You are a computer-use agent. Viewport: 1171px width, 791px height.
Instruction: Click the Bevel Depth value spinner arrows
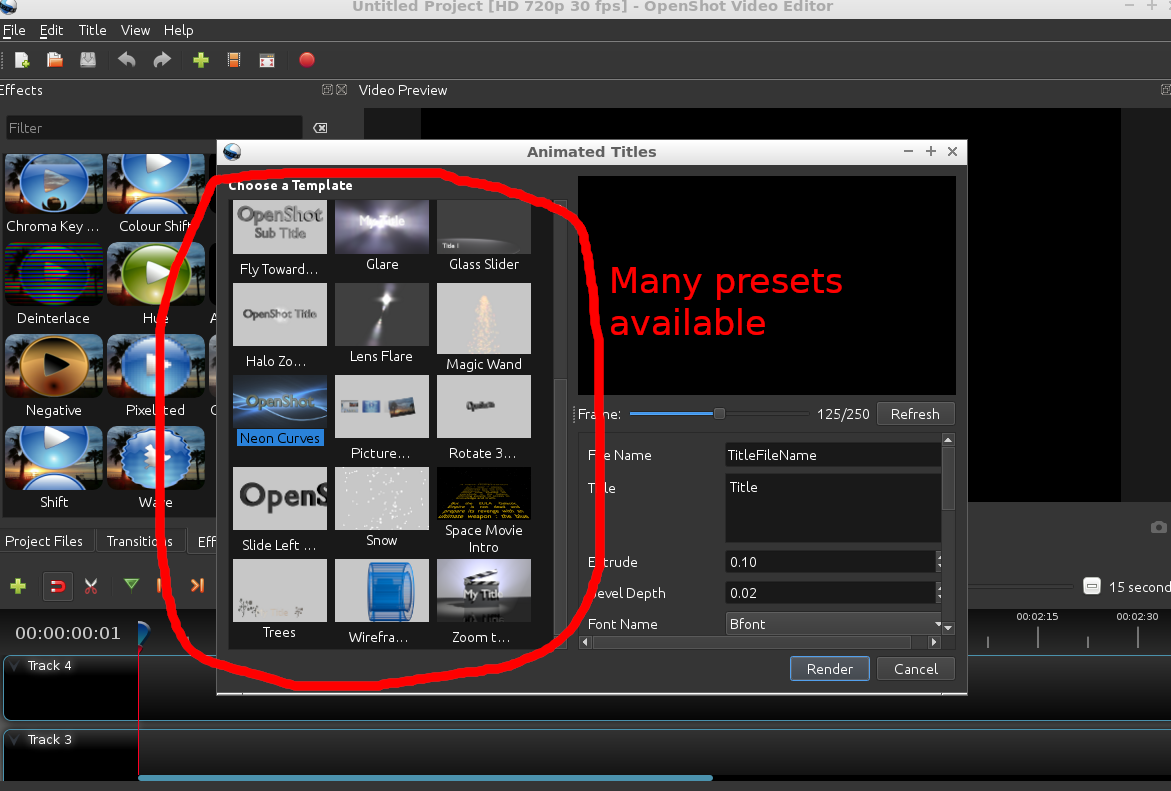(939, 593)
